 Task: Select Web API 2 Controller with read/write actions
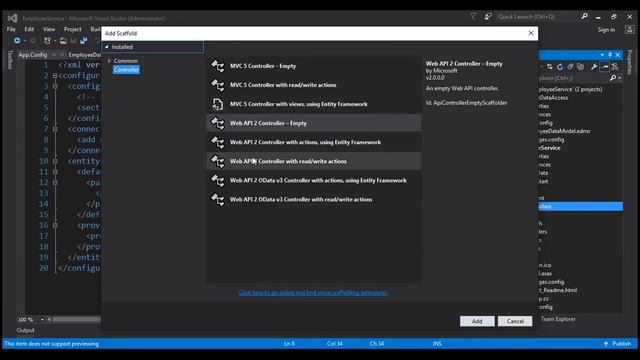pyautogui.click(x=313, y=161)
